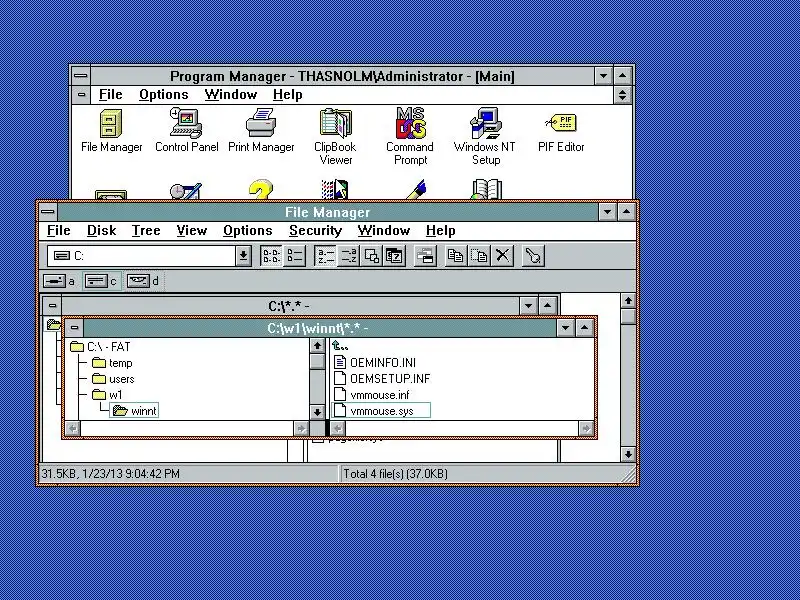Screen dimensions: 800x600
Task: Open the Security menu
Action: coord(315,231)
